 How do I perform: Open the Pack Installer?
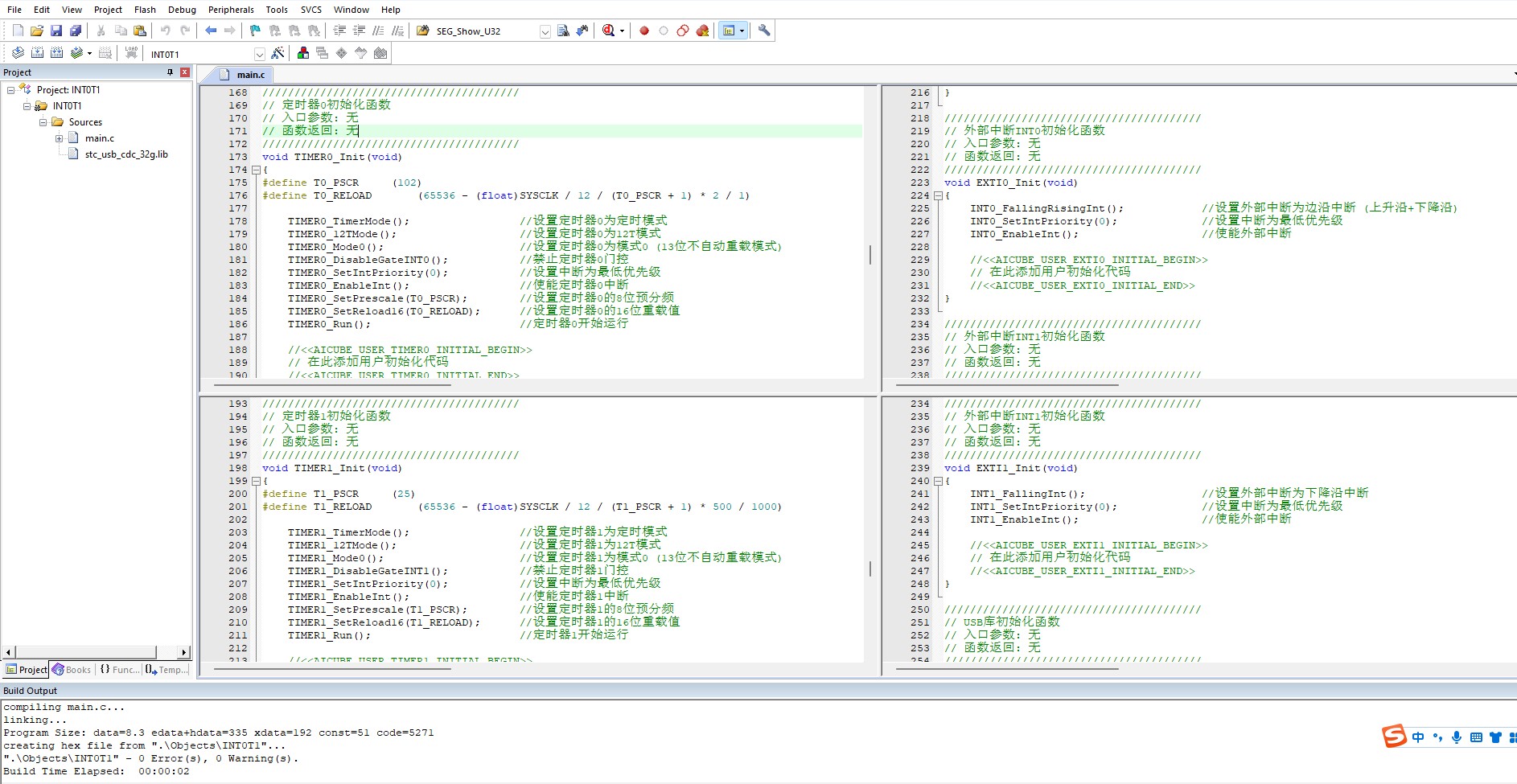tap(380, 53)
